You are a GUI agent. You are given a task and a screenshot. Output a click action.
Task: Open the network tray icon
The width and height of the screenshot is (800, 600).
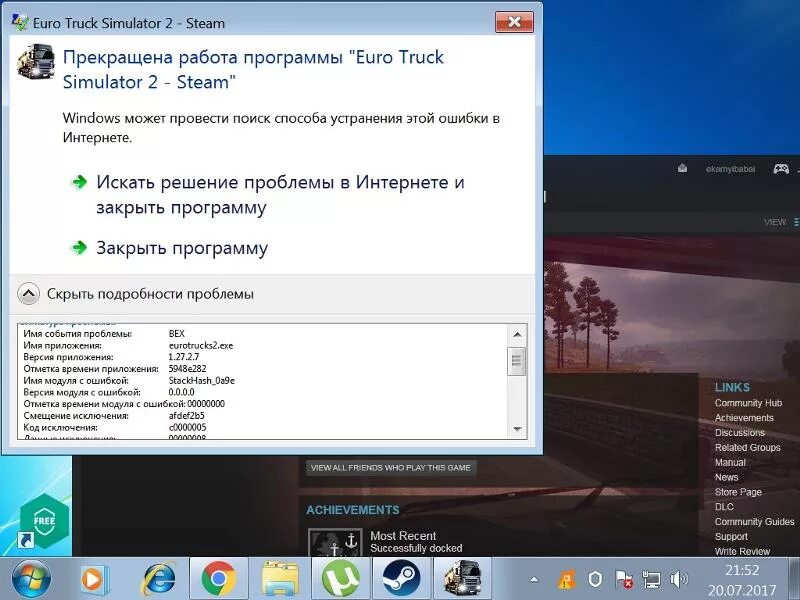651,580
